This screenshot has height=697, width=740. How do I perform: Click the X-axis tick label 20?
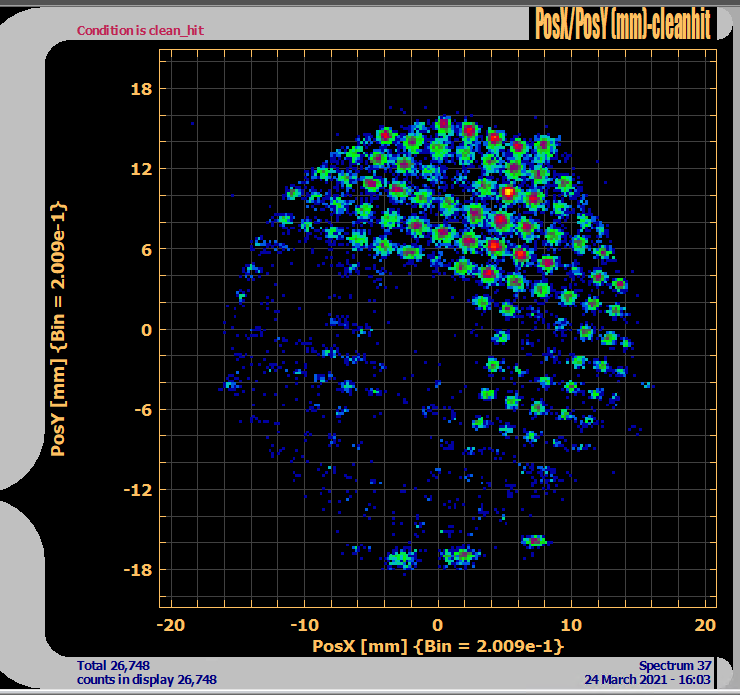(x=705, y=625)
